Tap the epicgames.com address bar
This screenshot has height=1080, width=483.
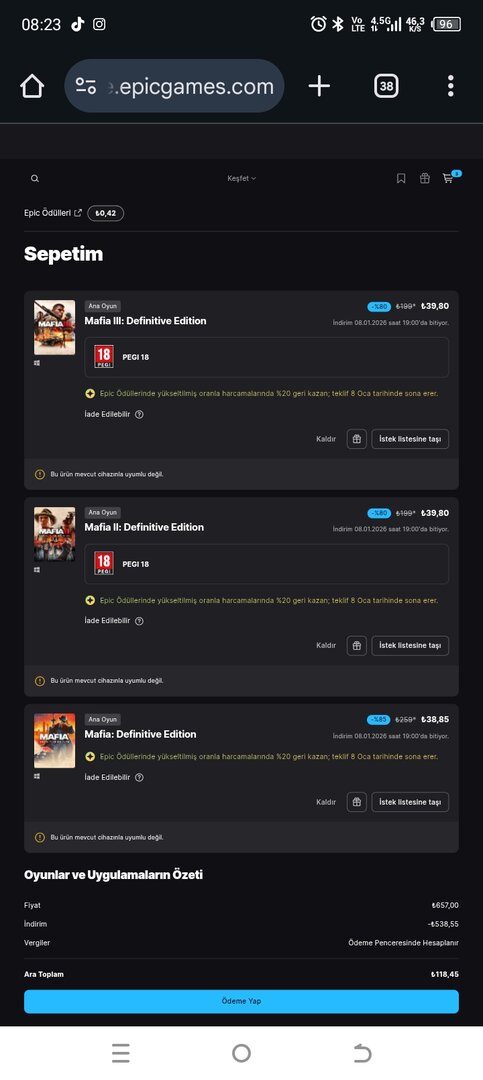[174, 86]
